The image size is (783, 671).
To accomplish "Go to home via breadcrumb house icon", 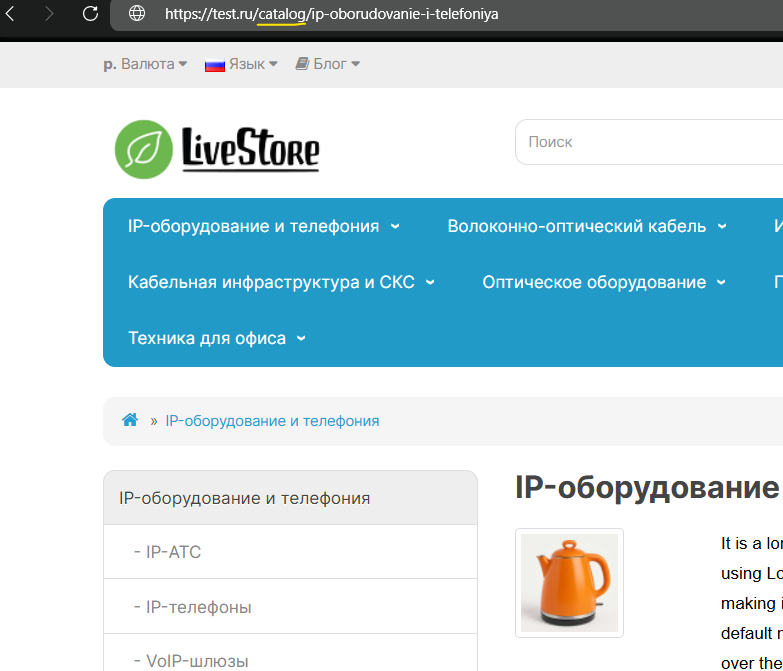I will point(130,421).
